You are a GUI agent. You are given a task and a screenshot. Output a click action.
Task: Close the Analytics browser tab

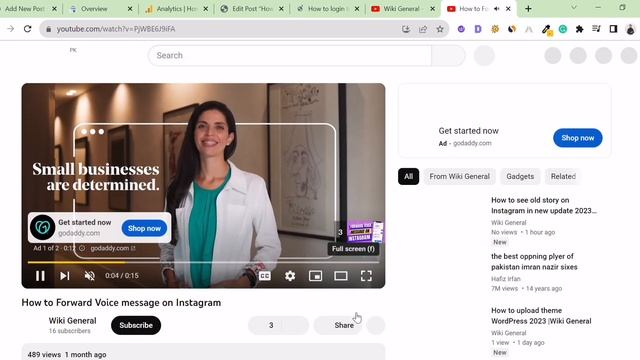click(x=205, y=9)
